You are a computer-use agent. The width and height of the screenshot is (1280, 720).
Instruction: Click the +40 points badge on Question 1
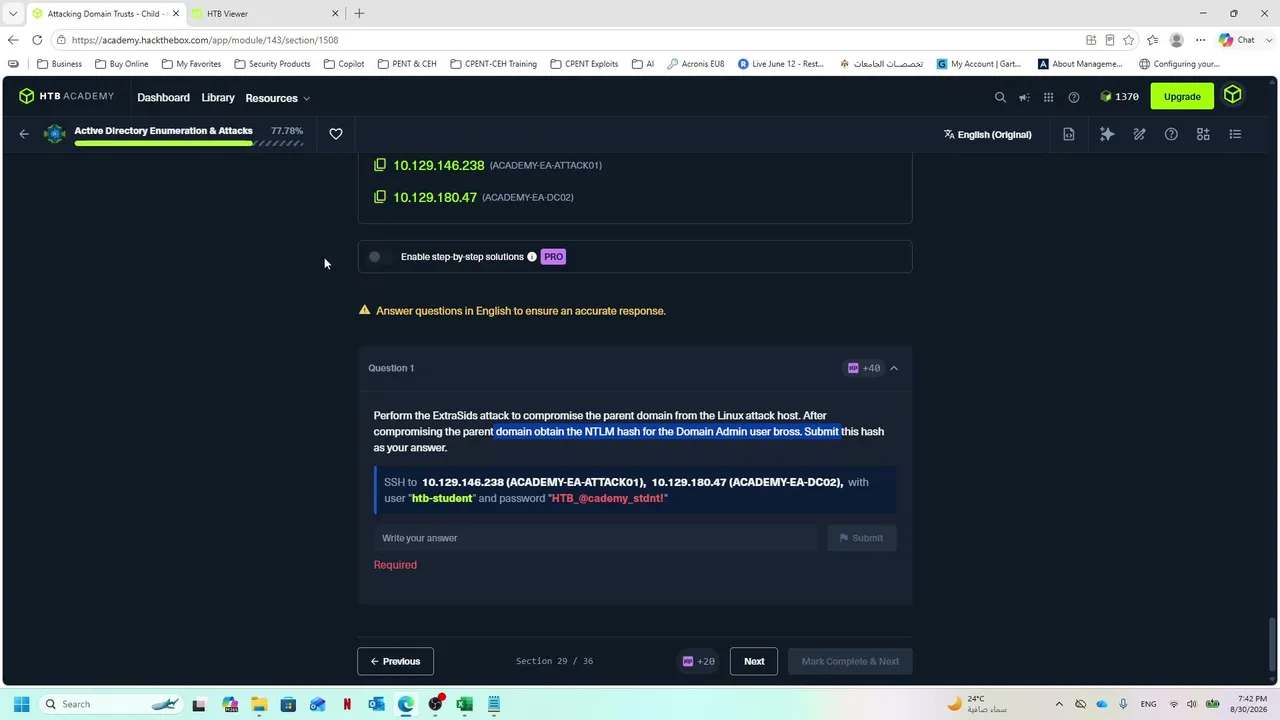pos(864,368)
